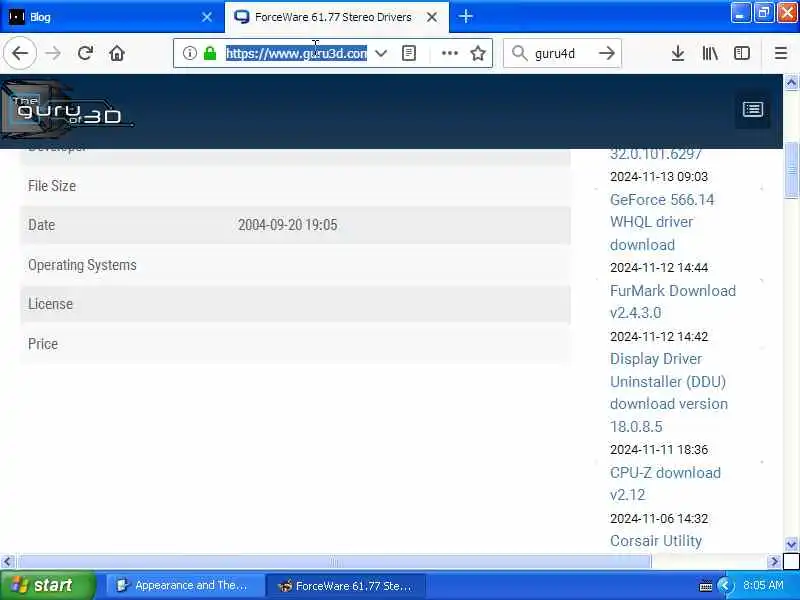
Task: Select the ForceWare 61.77 Stereo Drivers tab
Action: [337, 17]
